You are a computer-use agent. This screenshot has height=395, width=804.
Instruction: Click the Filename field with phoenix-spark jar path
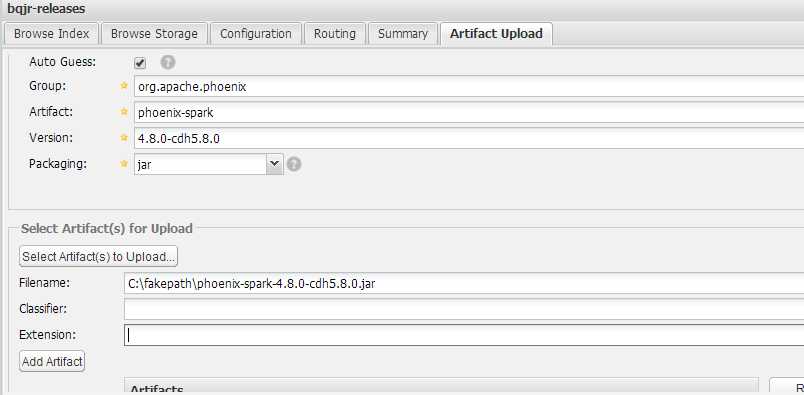[x=464, y=283]
